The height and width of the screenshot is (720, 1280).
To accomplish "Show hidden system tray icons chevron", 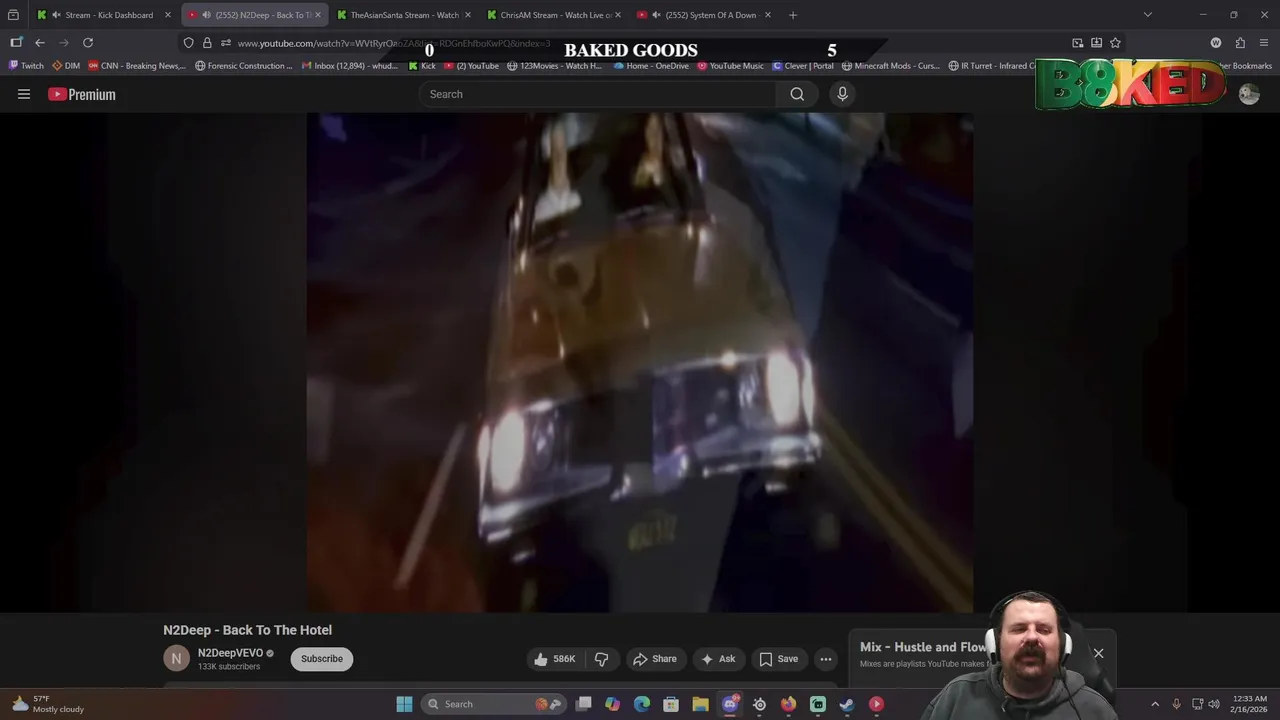I will tap(1155, 704).
